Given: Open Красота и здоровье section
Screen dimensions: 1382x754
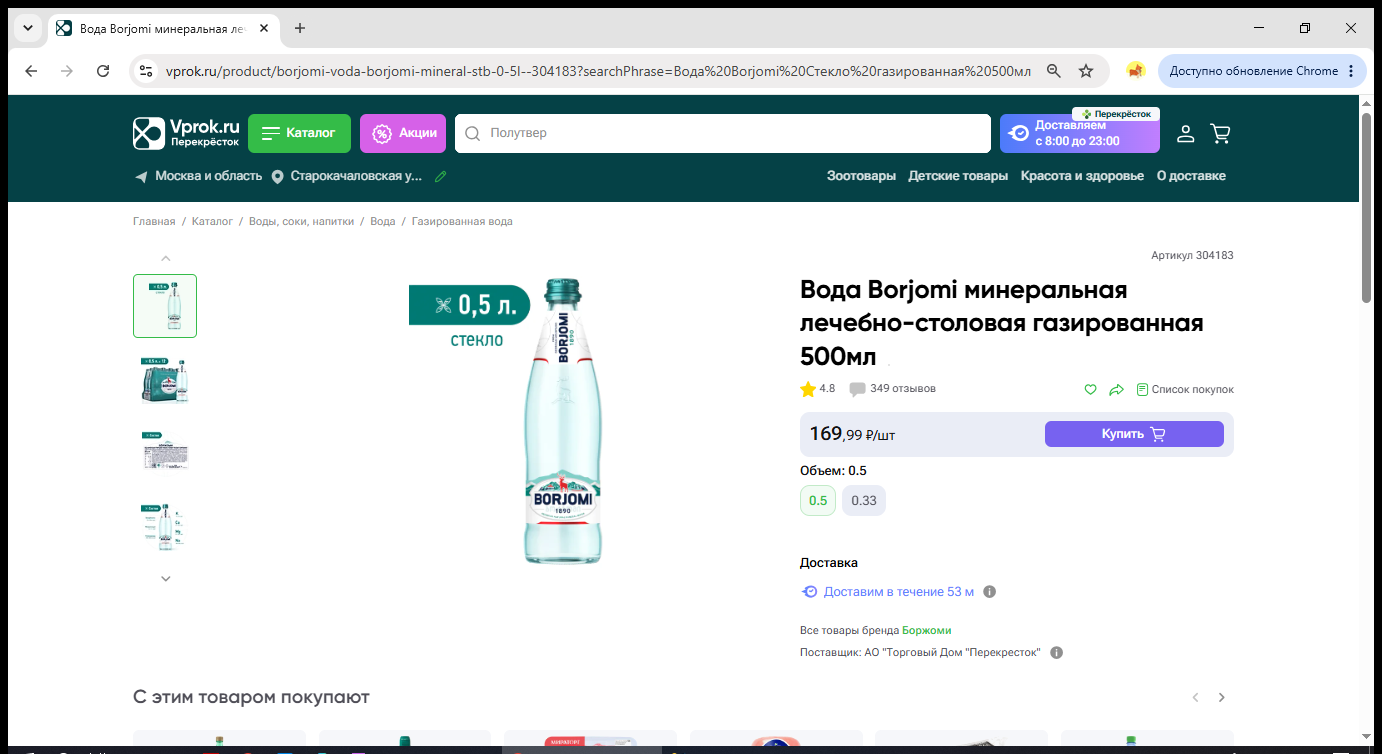Looking at the screenshot, I should pos(1082,176).
